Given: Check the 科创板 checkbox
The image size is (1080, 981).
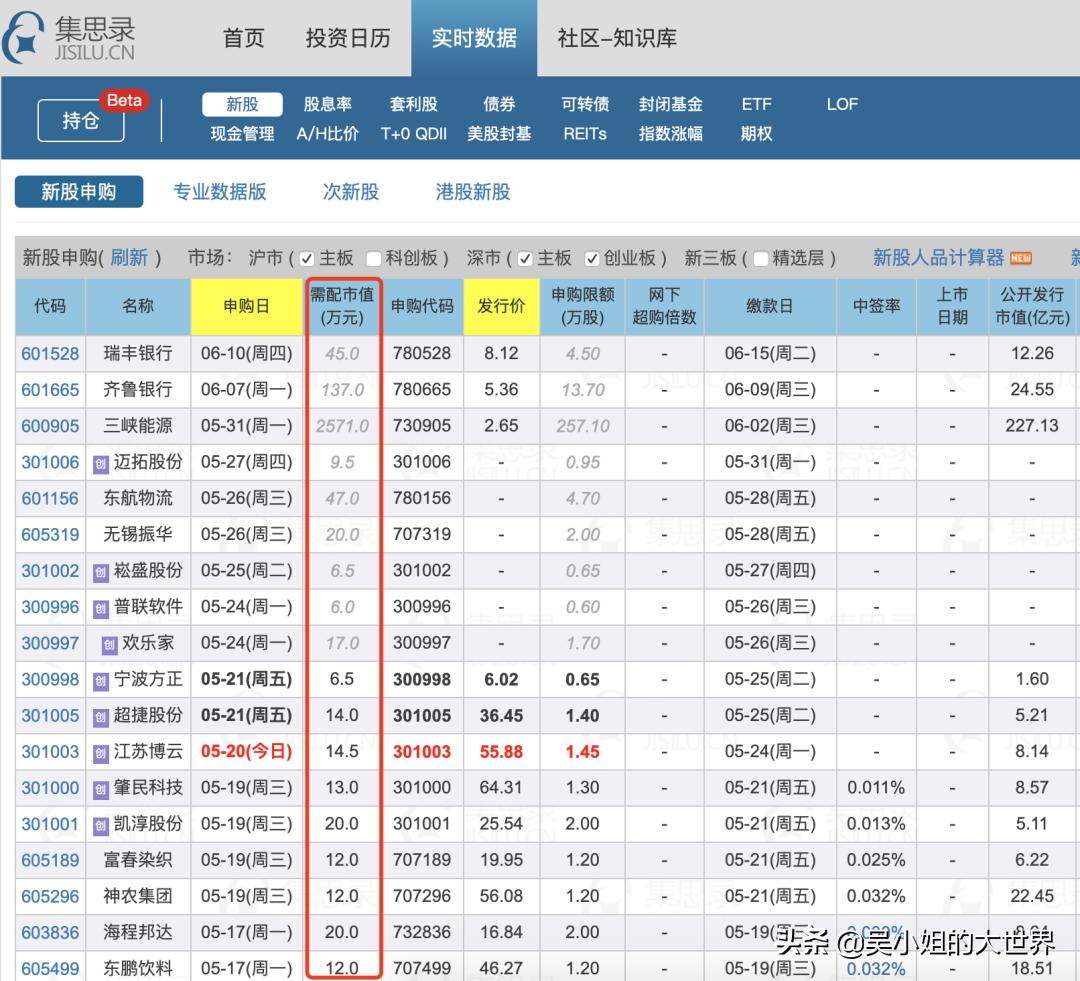Looking at the screenshot, I should pyautogui.click(x=375, y=257).
